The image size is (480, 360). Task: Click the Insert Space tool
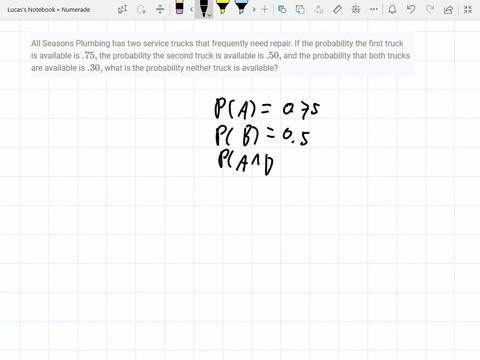[x=160, y=9]
